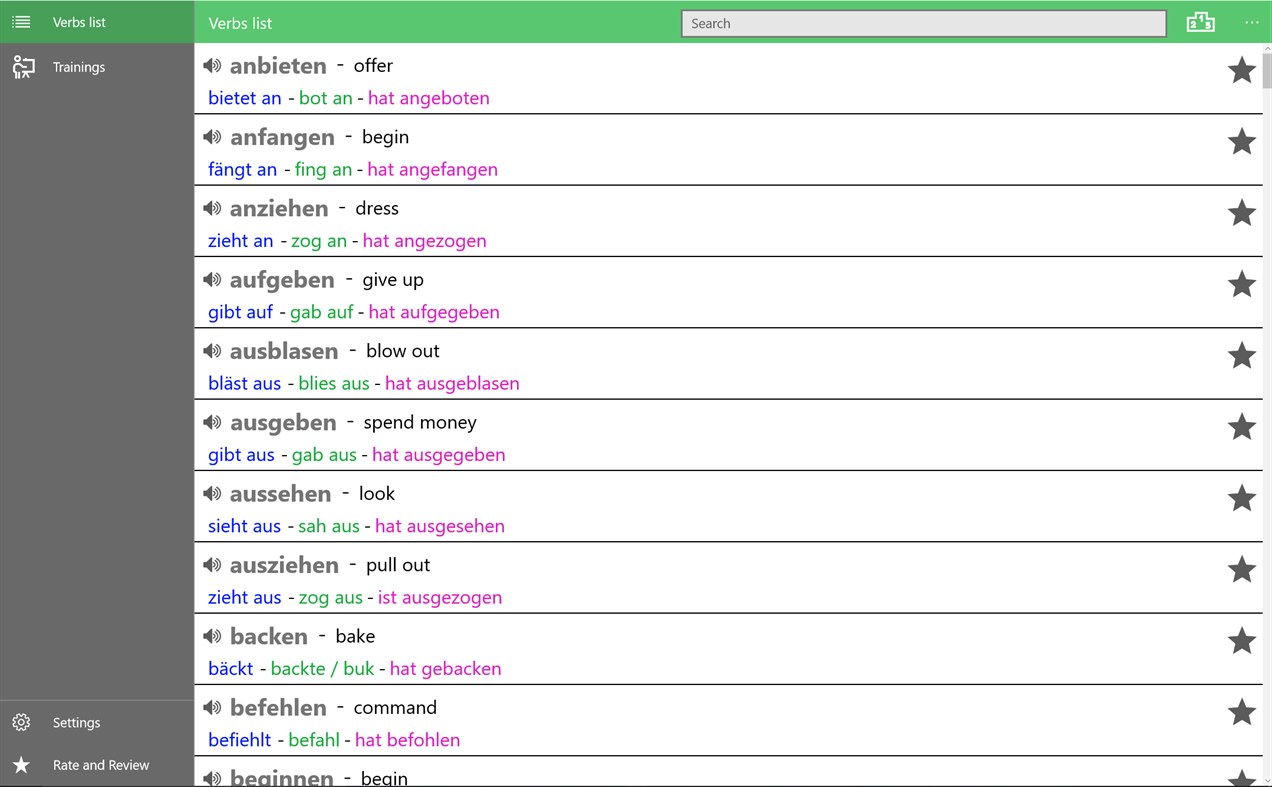Screen dimensions: 1272x787
Task: Select the Verbs list section
Action: (80, 21)
